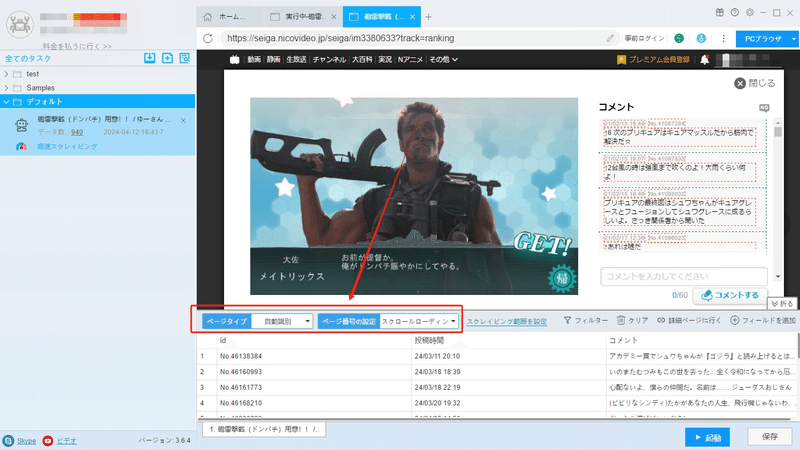Expand the Samples folder
Screen dimensions: 800x450
click(x=6, y=88)
